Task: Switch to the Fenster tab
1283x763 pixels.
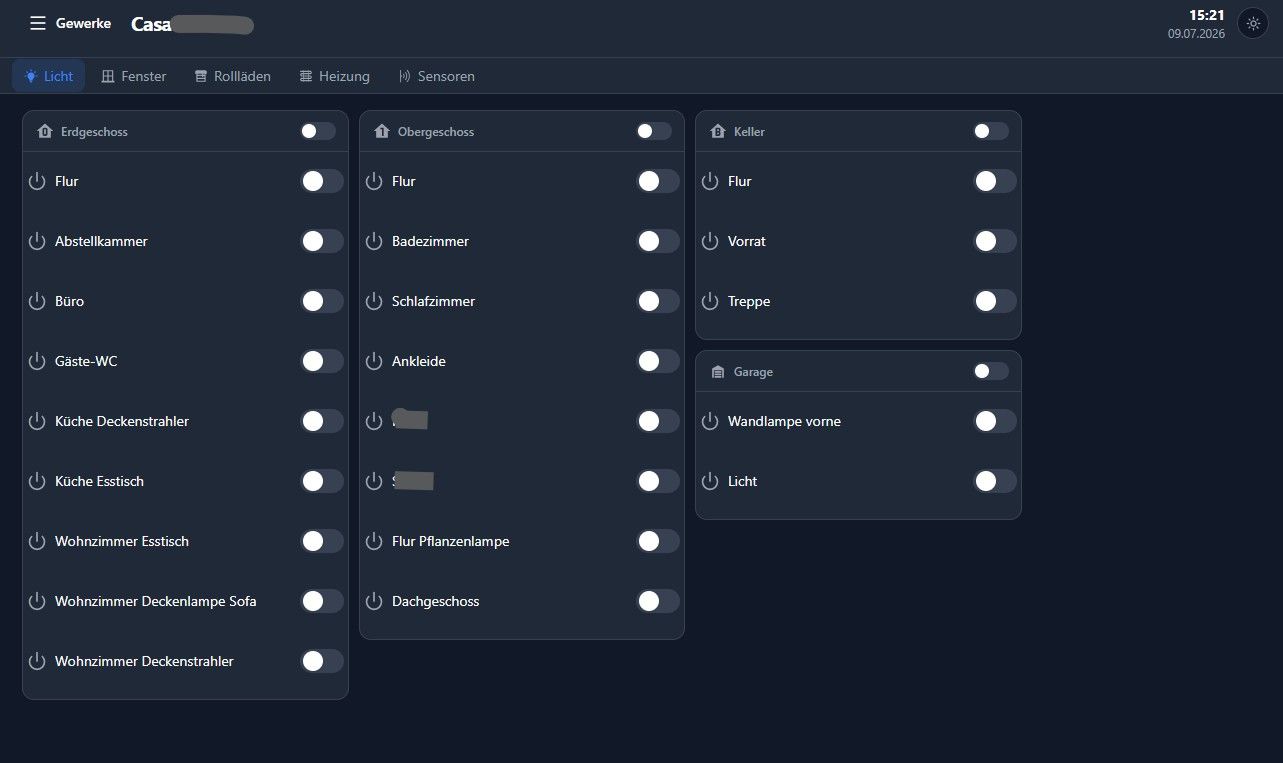Action: click(134, 76)
